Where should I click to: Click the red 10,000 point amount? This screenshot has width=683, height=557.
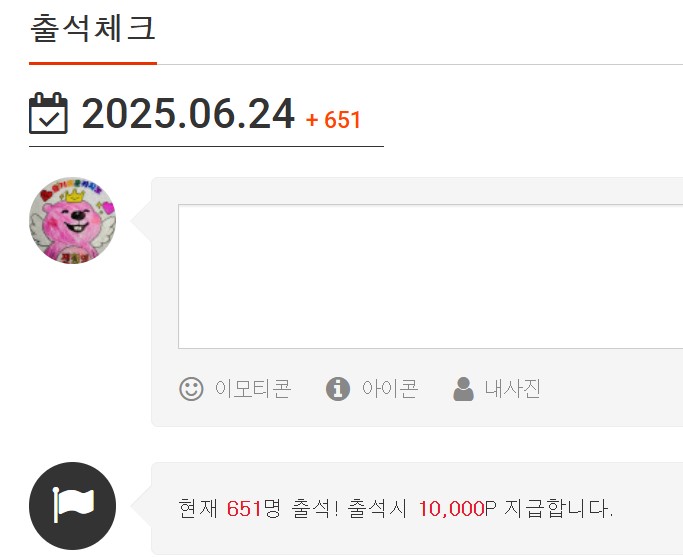coord(451,509)
